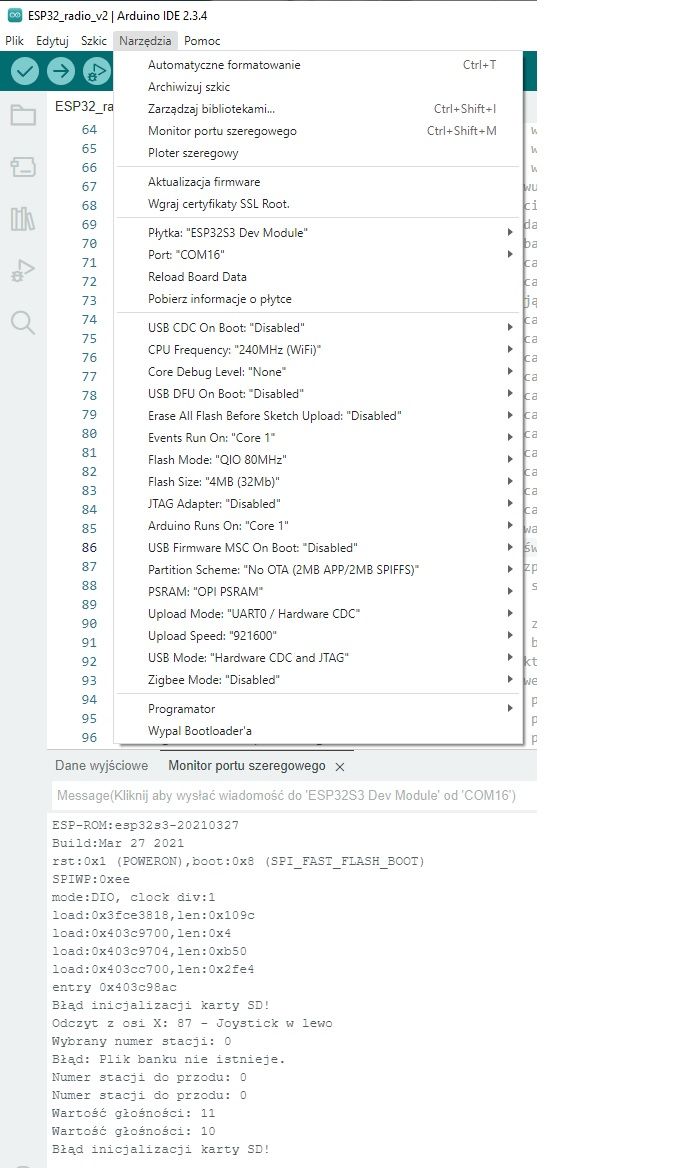
Task: Open the Boards Manager sidebar icon
Action: coord(22,167)
